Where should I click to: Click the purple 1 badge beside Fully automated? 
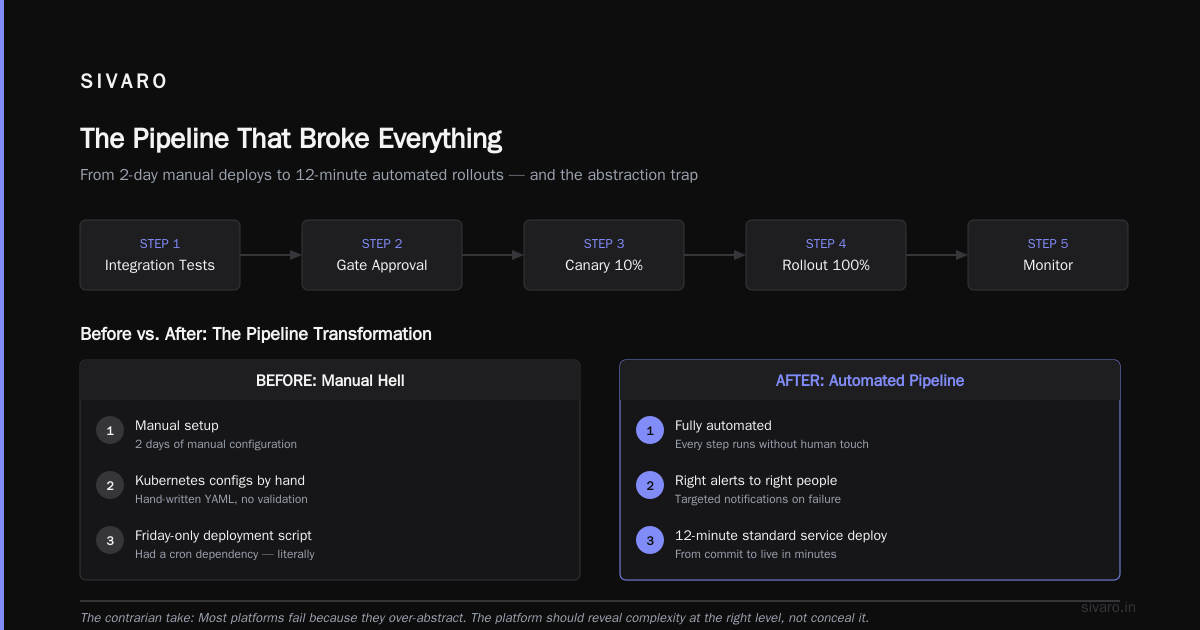[x=650, y=431]
